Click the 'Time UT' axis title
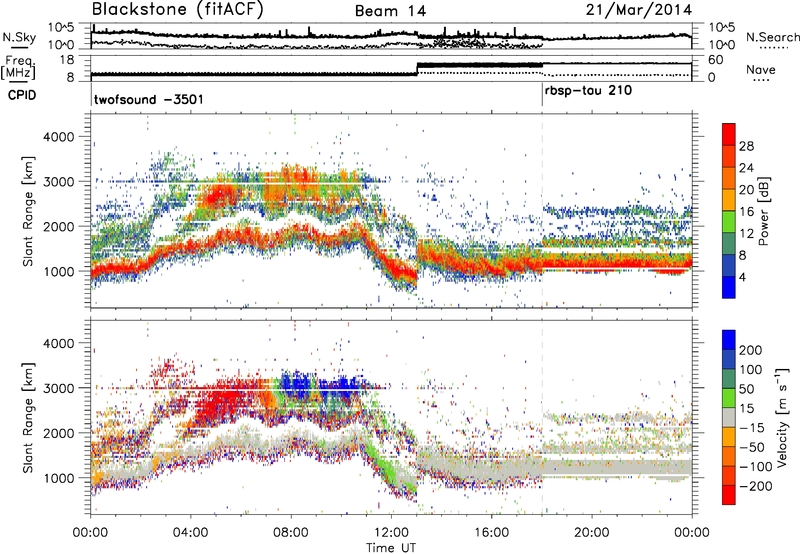The height and width of the screenshot is (554, 800). tap(391, 548)
